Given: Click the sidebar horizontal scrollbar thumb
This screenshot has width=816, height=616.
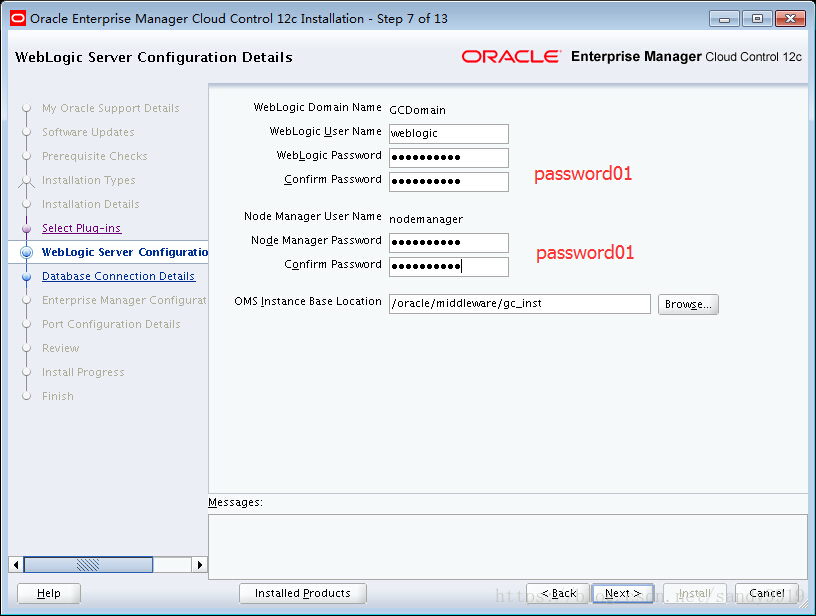Looking at the screenshot, I should pos(88,565).
